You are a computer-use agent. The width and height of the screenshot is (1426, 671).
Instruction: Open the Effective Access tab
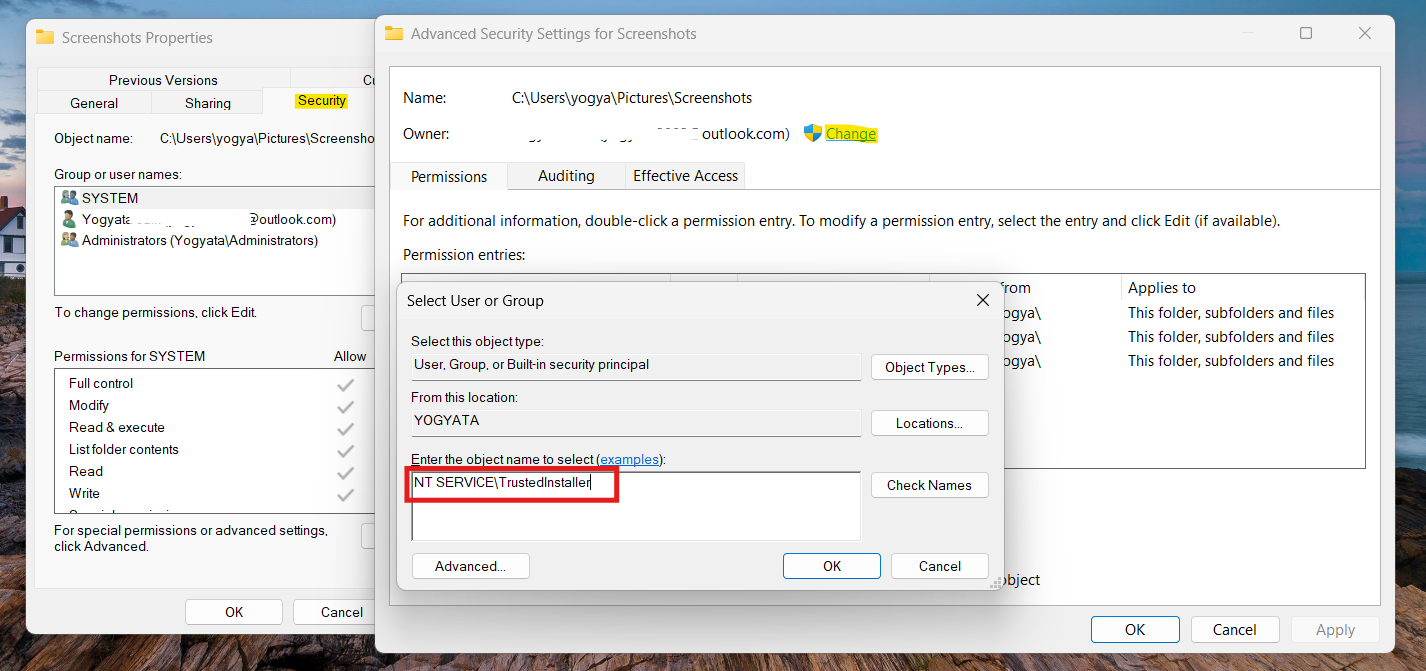click(x=685, y=176)
